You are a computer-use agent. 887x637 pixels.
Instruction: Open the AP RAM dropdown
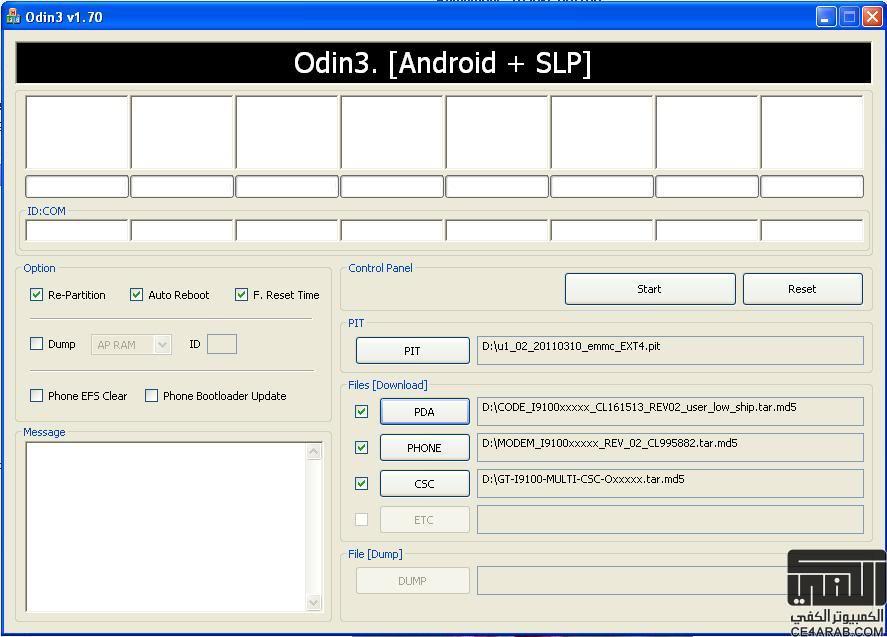click(x=131, y=345)
